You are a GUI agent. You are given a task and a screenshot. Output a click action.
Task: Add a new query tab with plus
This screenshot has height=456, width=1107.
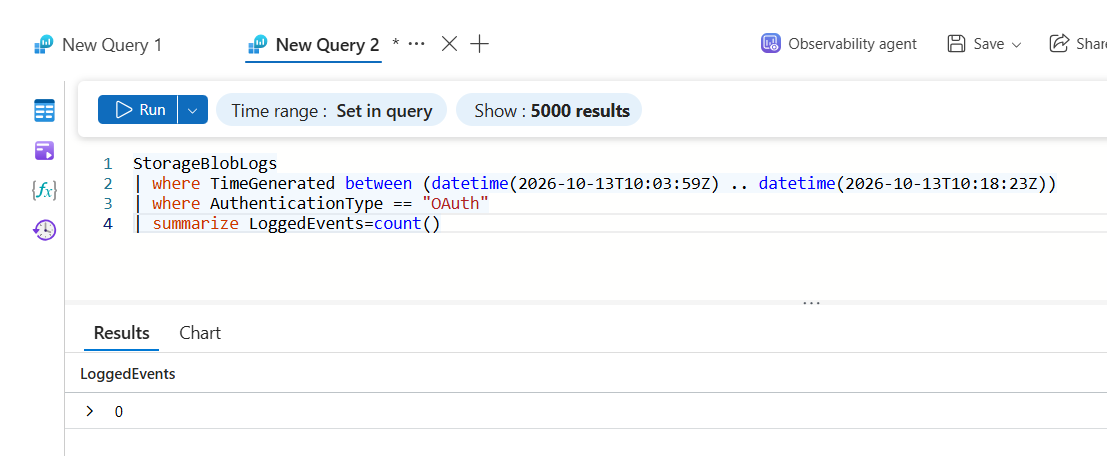coord(479,44)
